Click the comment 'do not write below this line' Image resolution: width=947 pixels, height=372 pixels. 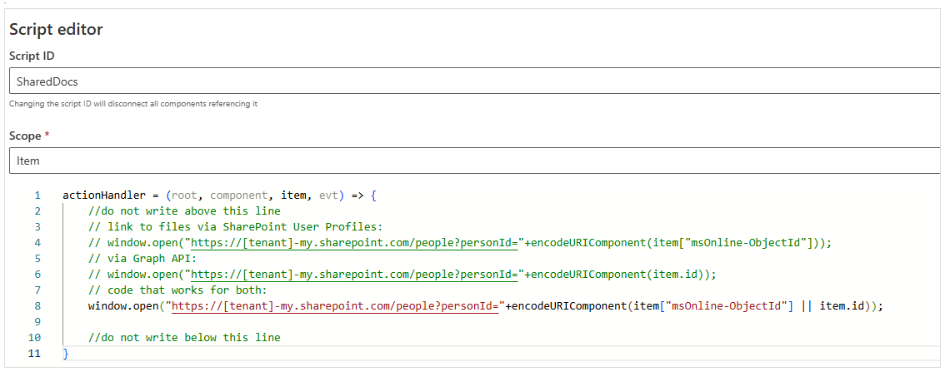tap(184, 338)
